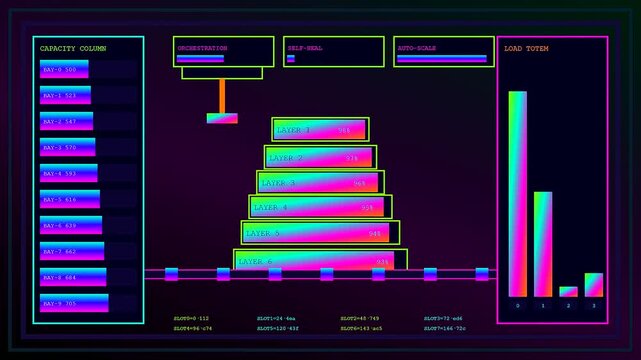Pick the BAY-9 705 capacity bar

74,303
